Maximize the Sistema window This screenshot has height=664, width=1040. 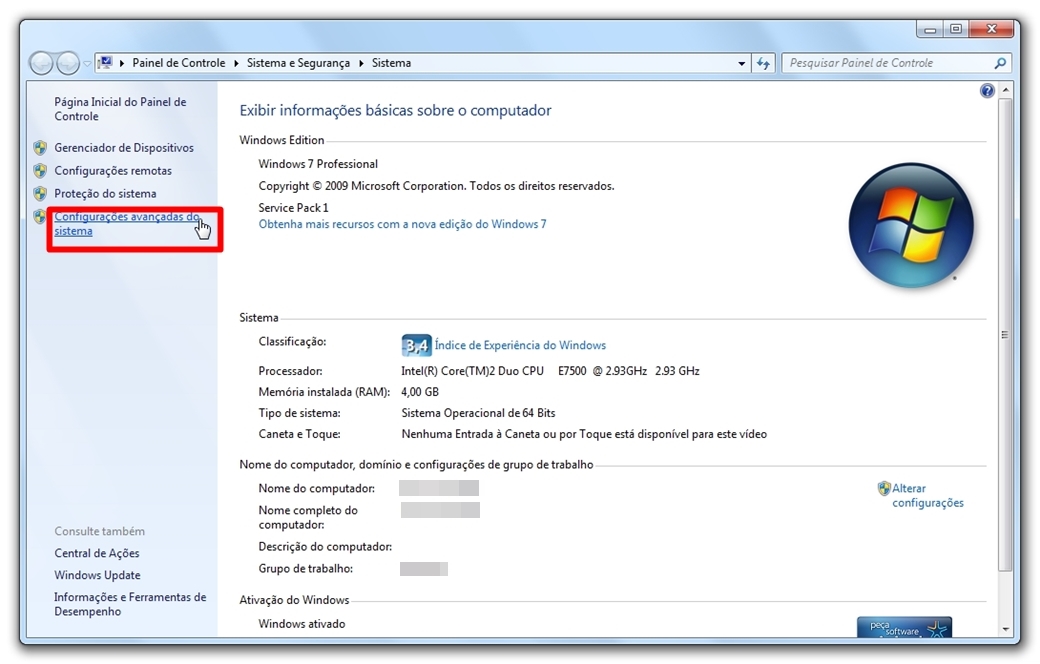coord(956,29)
